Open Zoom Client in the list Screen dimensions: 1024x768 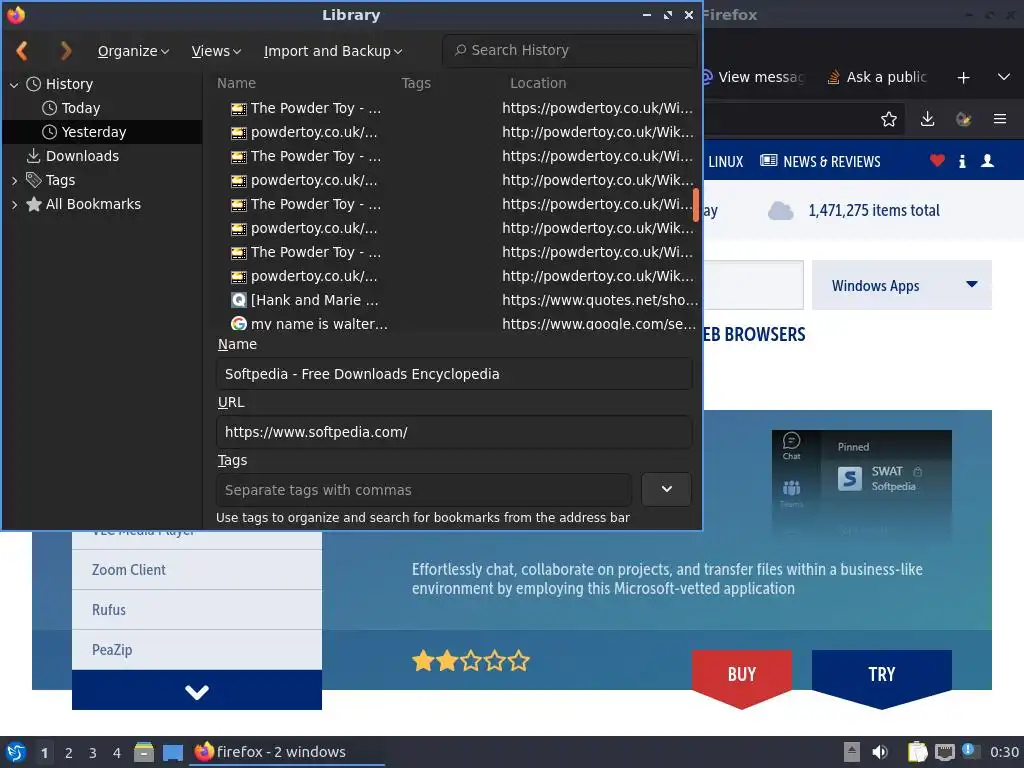tap(197, 569)
